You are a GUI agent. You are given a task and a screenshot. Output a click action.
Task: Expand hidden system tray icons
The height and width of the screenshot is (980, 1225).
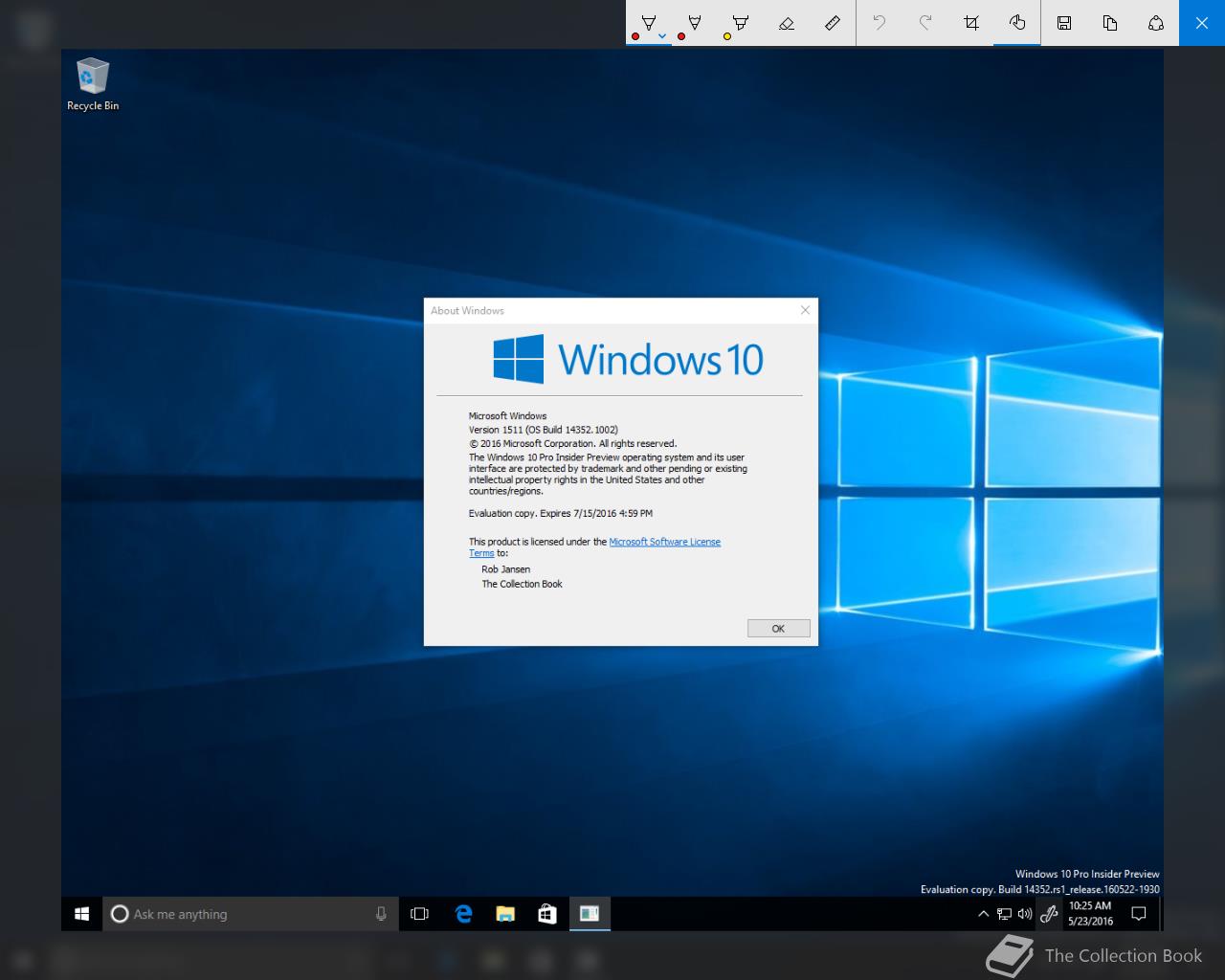click(983, 914)
